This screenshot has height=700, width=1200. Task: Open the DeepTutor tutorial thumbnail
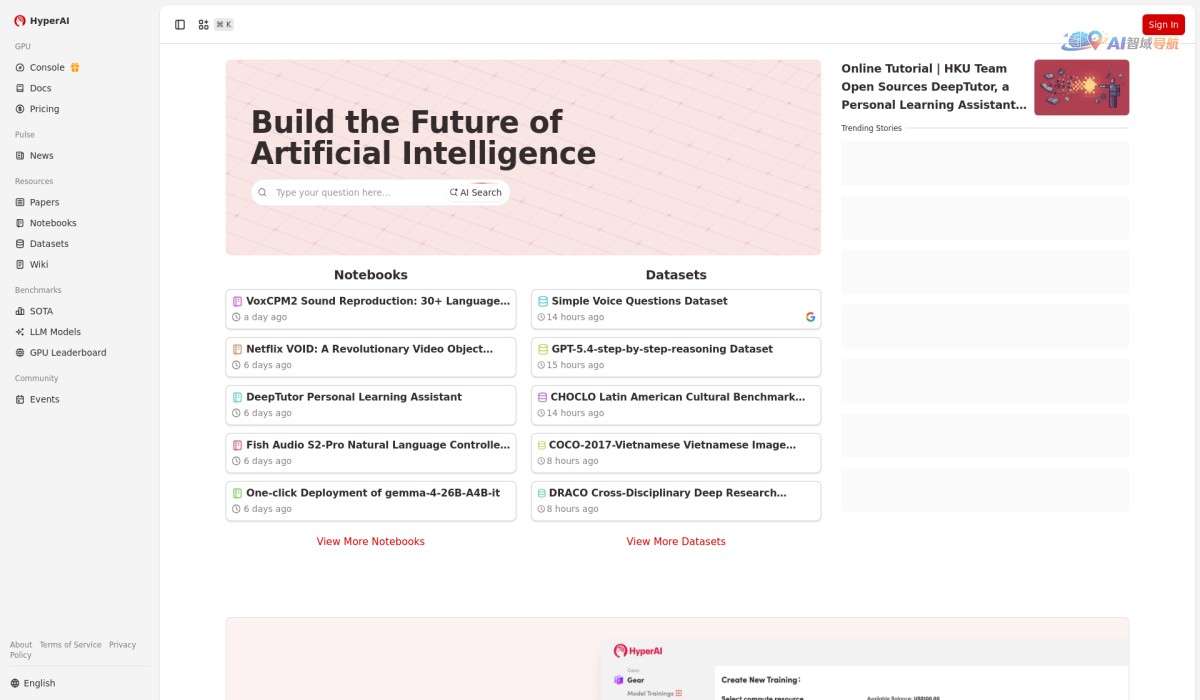point(1081,88)
